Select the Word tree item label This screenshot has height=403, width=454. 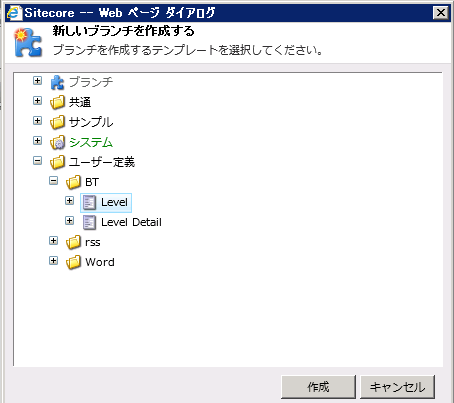pos(100,262)
